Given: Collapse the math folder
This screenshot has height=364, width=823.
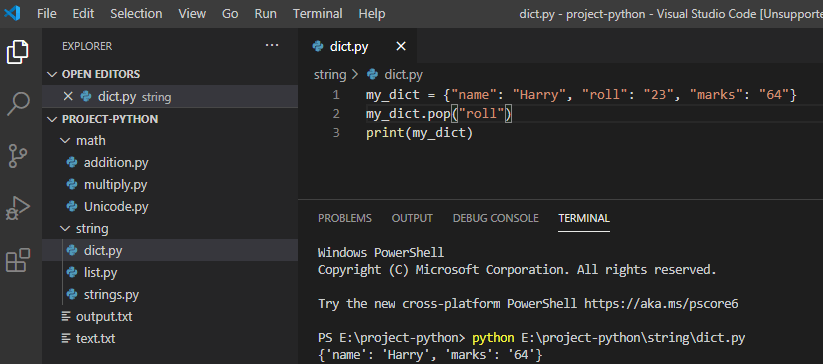Looking at the screenshot, I should point(65,141).
